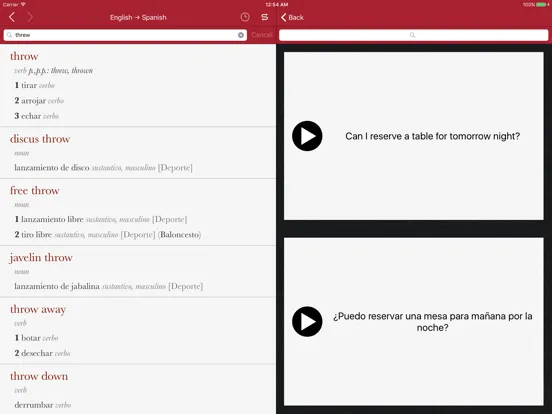
Task: Open the 'throw down' entry
Action: coord(39,376)
